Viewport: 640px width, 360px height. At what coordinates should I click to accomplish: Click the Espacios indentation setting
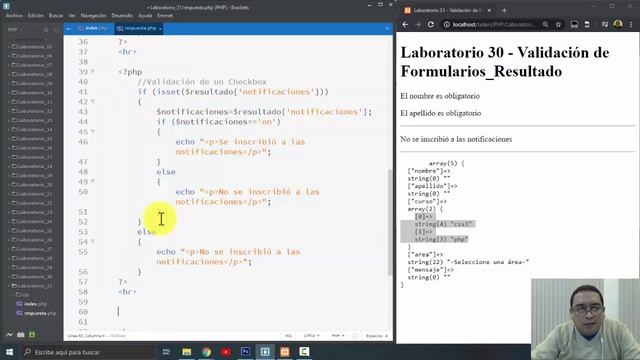point(377,336)
